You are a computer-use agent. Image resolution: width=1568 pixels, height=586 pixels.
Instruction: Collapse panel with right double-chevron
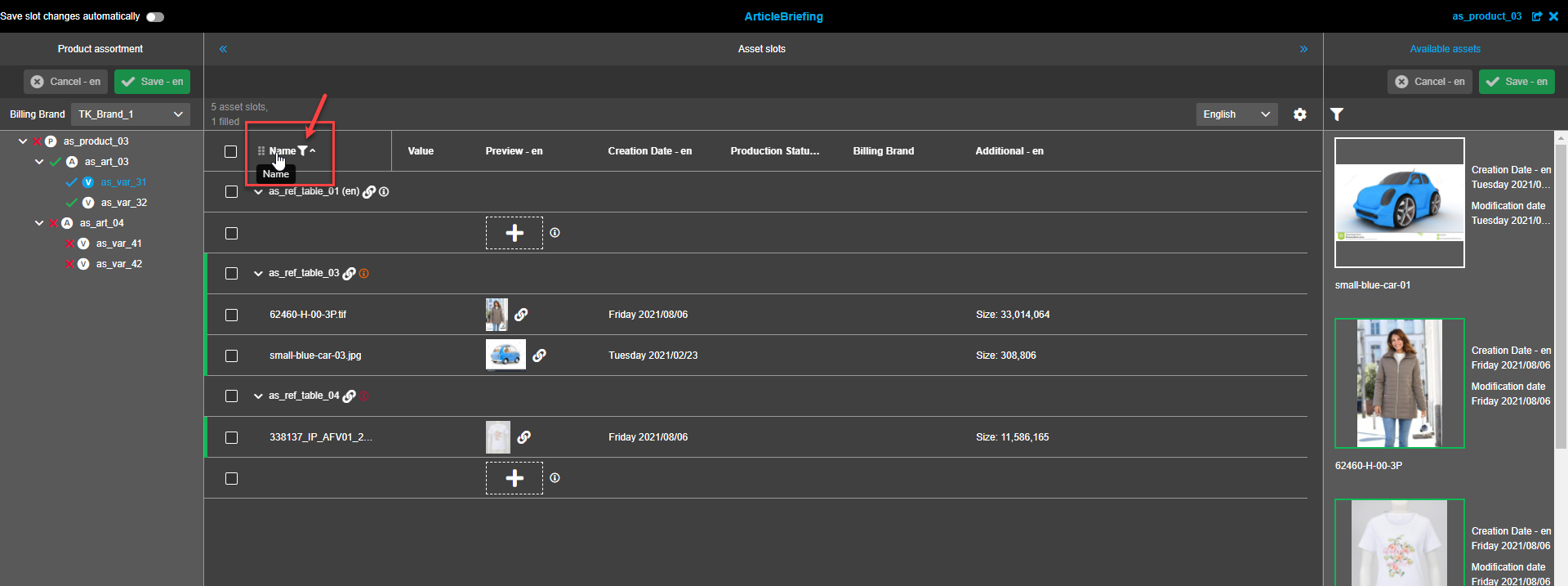coord(1304,49)
